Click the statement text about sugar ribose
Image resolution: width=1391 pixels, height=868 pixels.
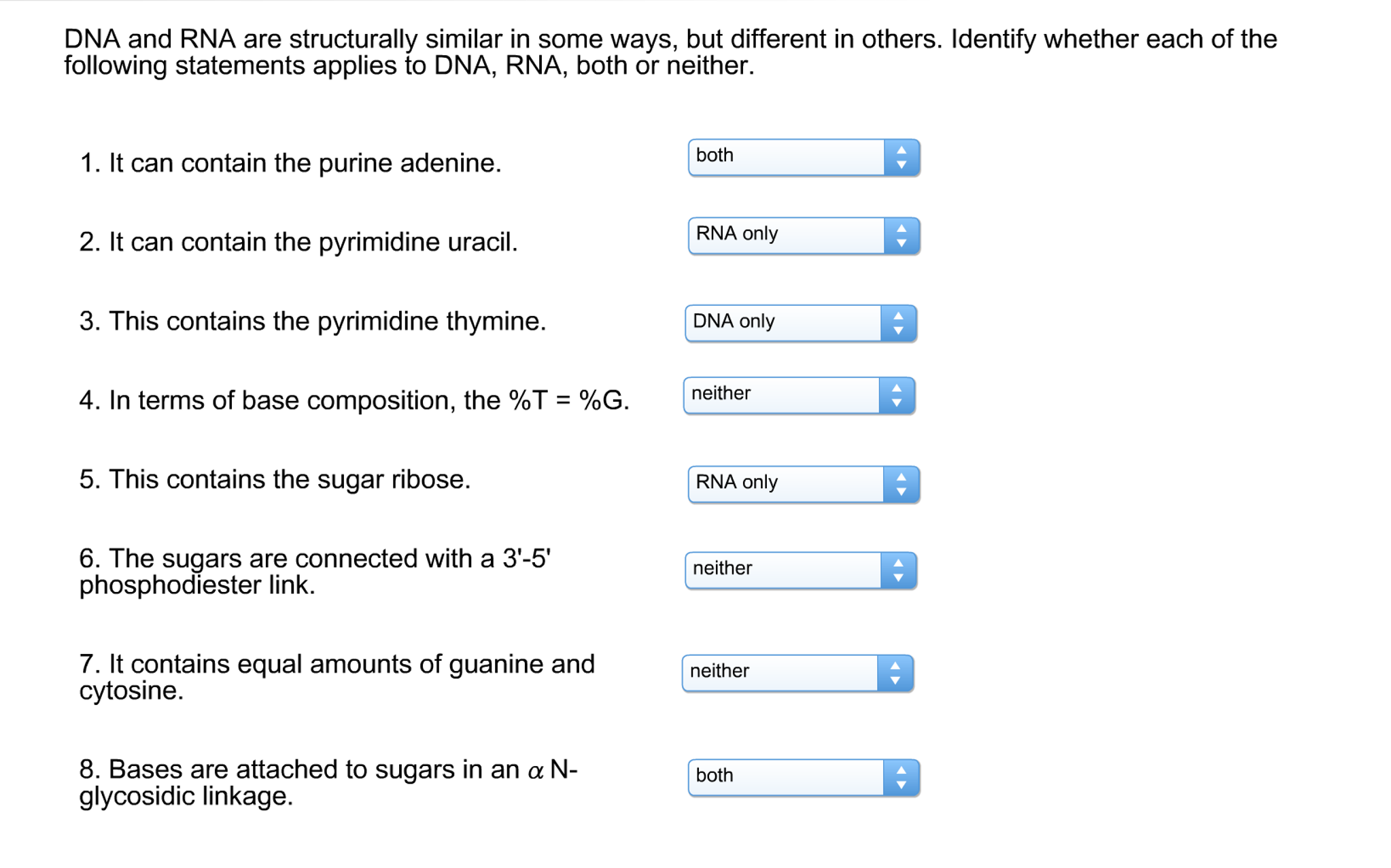point(275,479)
